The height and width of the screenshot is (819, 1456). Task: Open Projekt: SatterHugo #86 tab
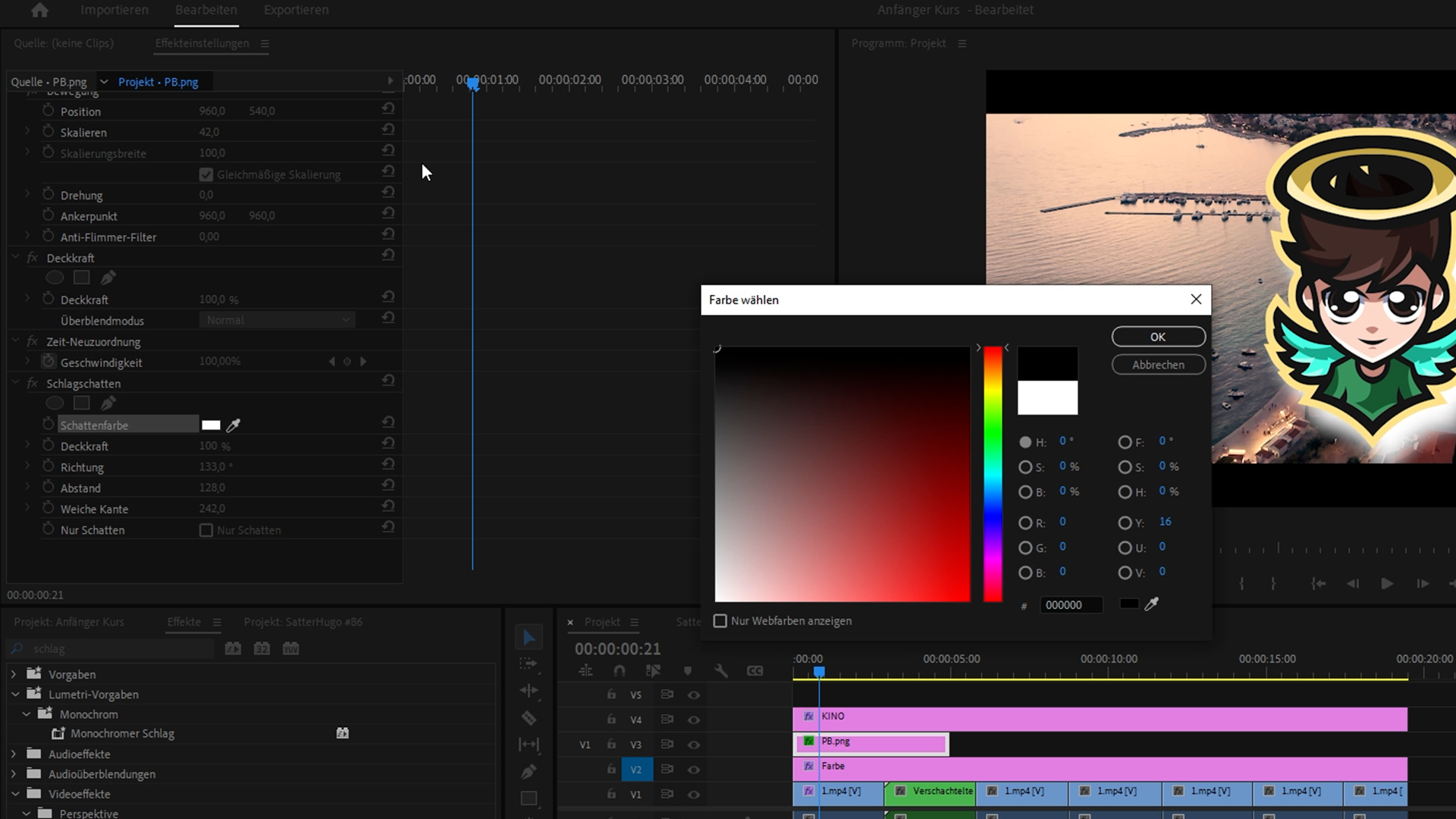[x=303, y=622]
